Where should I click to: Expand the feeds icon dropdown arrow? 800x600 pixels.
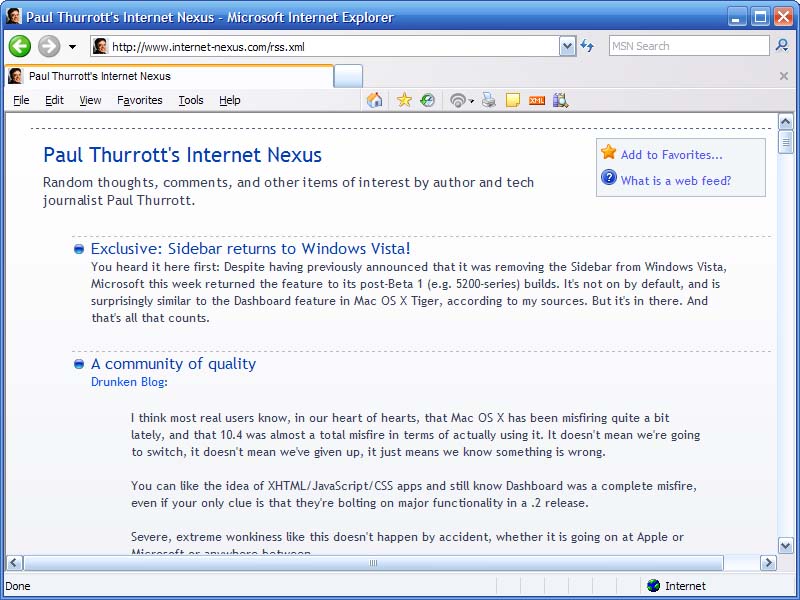(x=471, y=101)
